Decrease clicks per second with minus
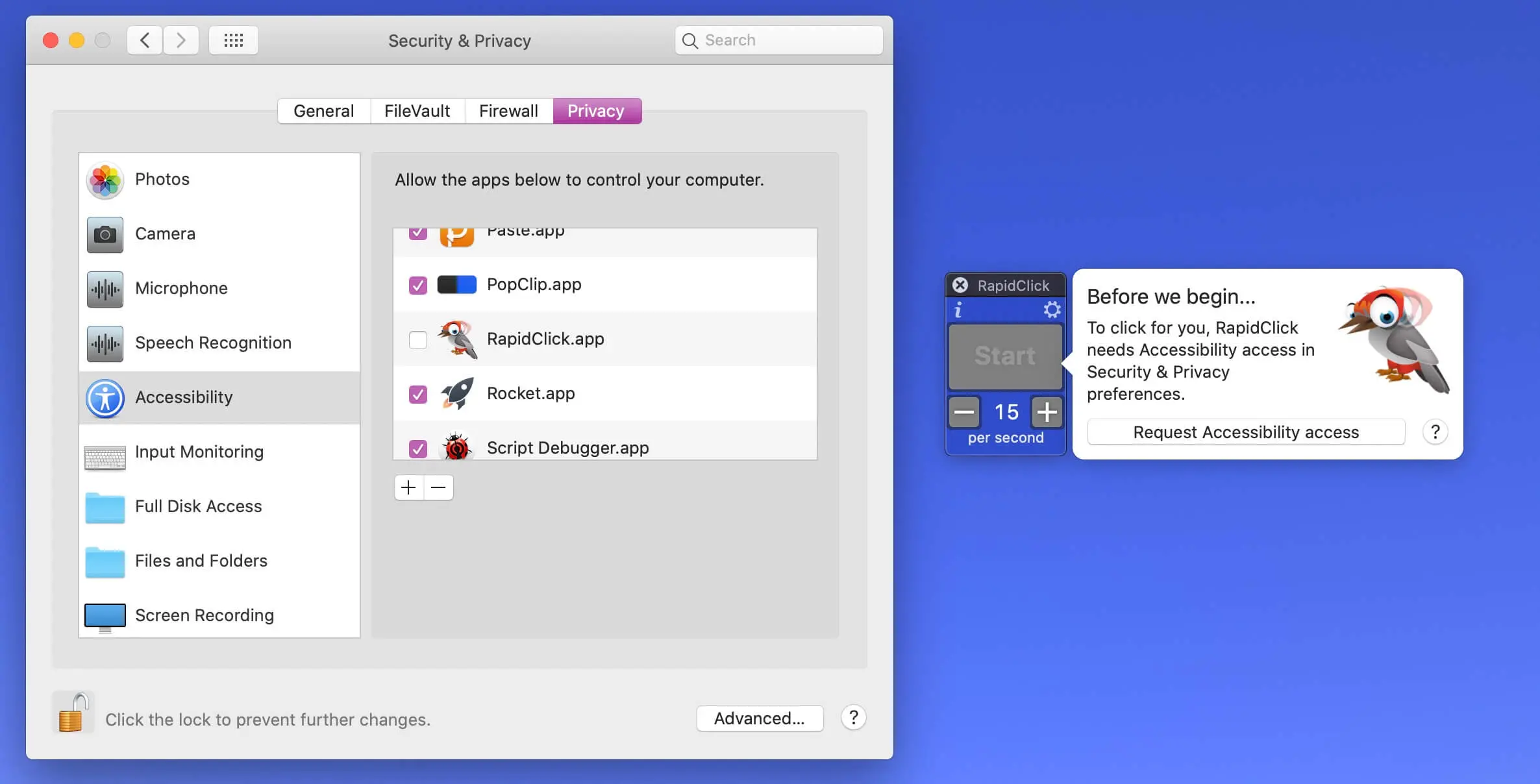The height and width of the screenshot is (784, 1540). [x=964, y=412]
